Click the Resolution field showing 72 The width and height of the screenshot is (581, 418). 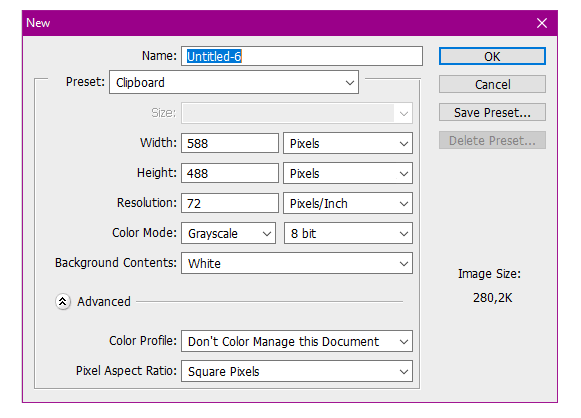(230, 203)
